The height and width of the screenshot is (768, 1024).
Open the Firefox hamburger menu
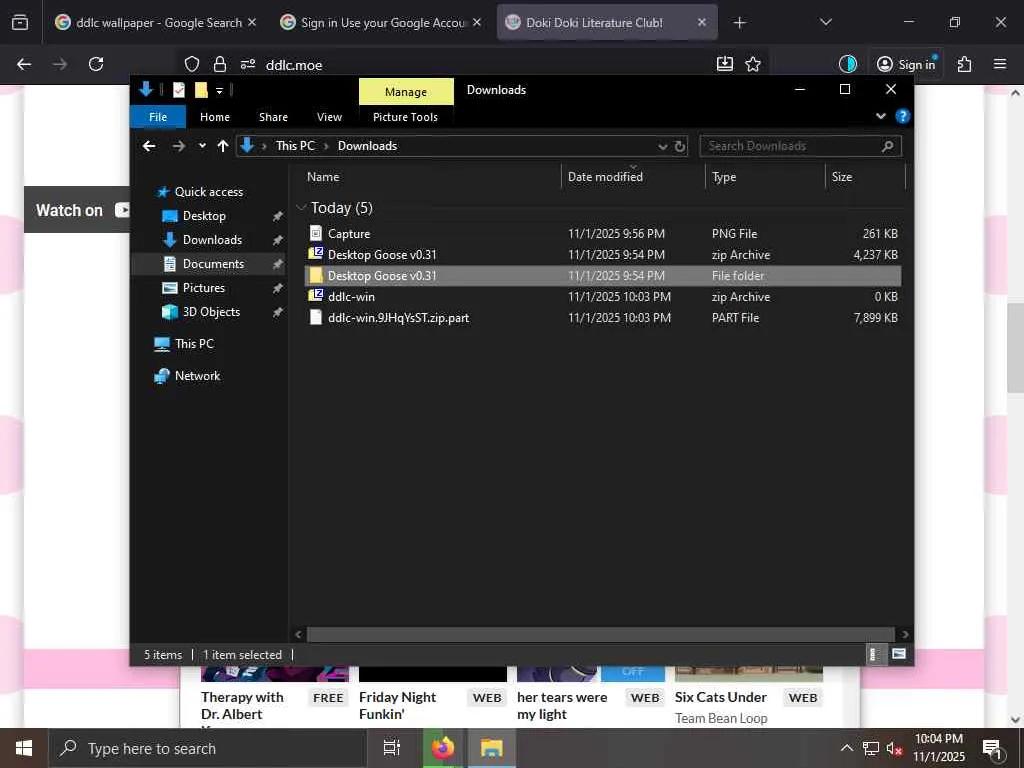pyautogui.click(x=1000, y=64)
